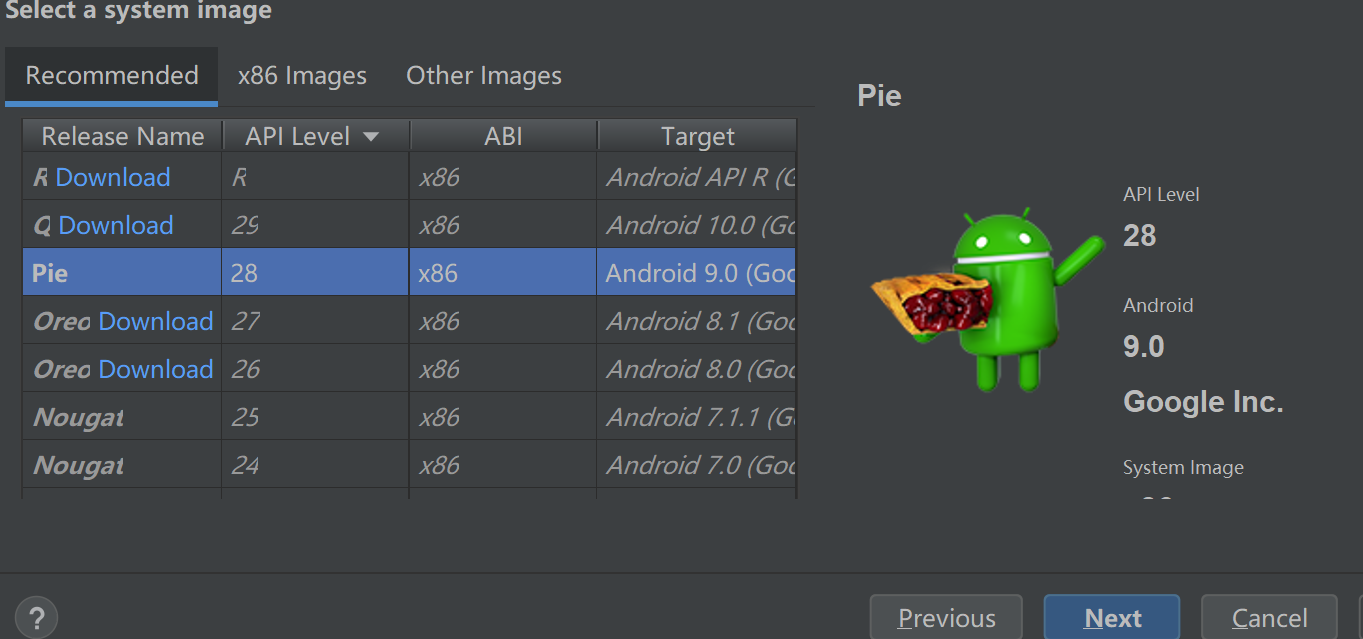Click the help question mark icon
Viewport: 1363px width, 639px height.
click(37, 617)
